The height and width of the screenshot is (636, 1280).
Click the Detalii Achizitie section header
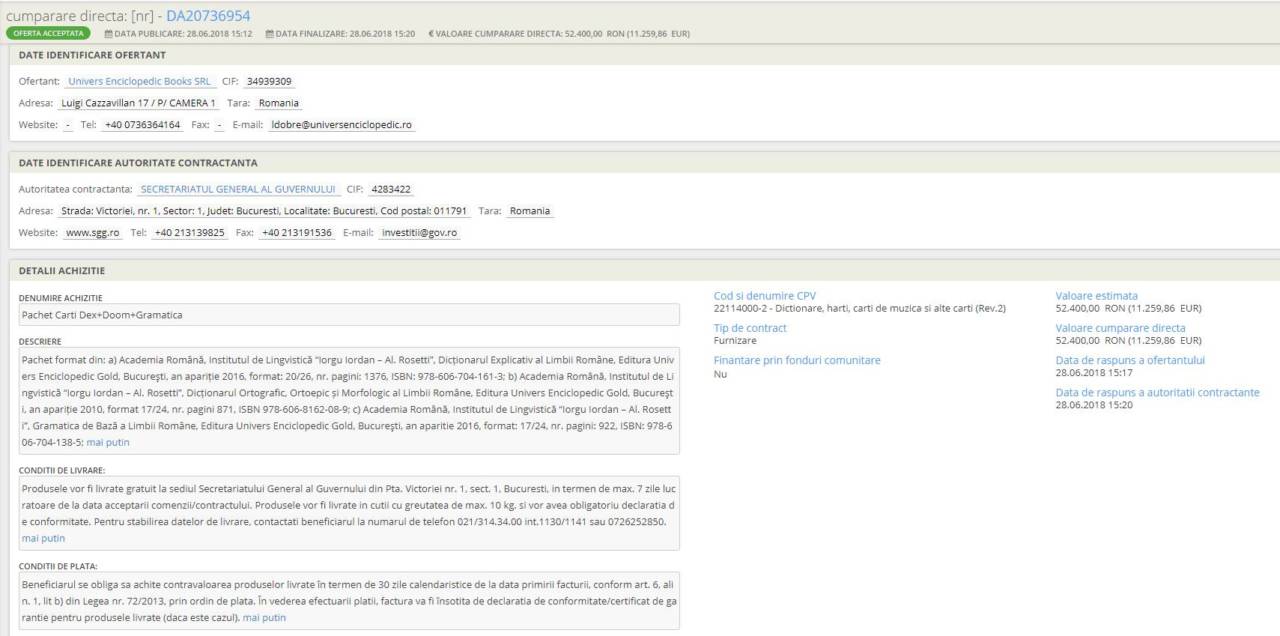(x=62, y=270)
